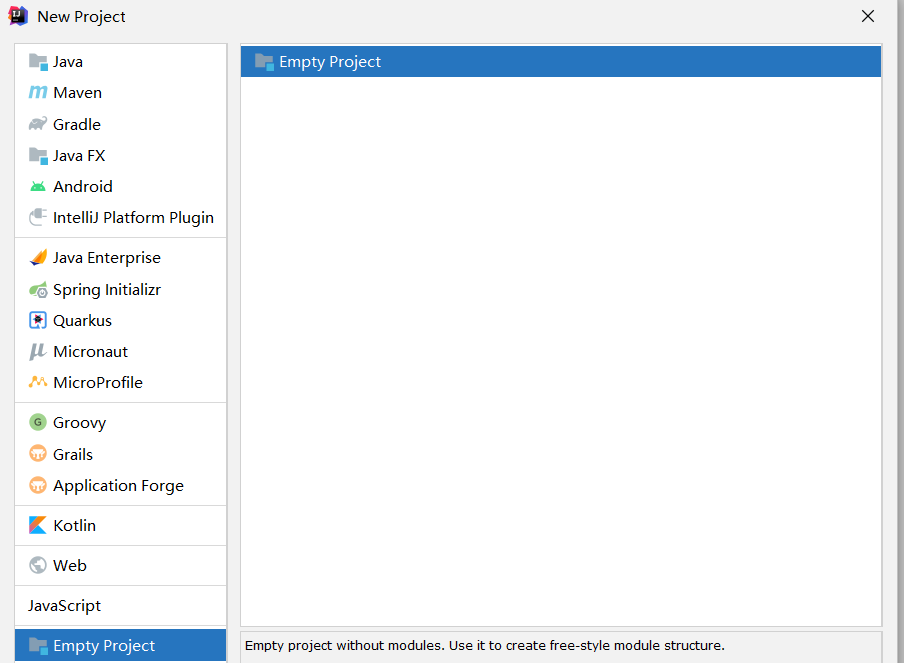Select Java Enterprise project type
904x663 pixels.
(120, 258)
